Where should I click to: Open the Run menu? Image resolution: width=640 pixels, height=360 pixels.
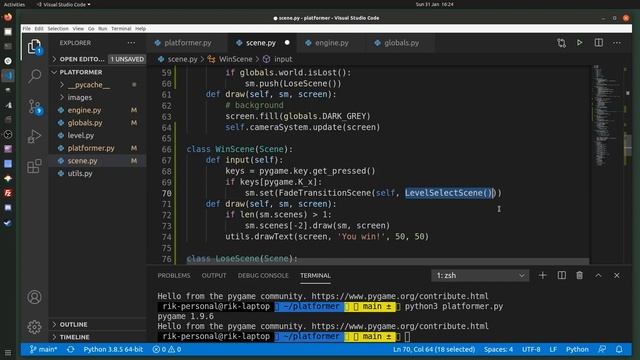pyautogui.click(x=102, y=29)
